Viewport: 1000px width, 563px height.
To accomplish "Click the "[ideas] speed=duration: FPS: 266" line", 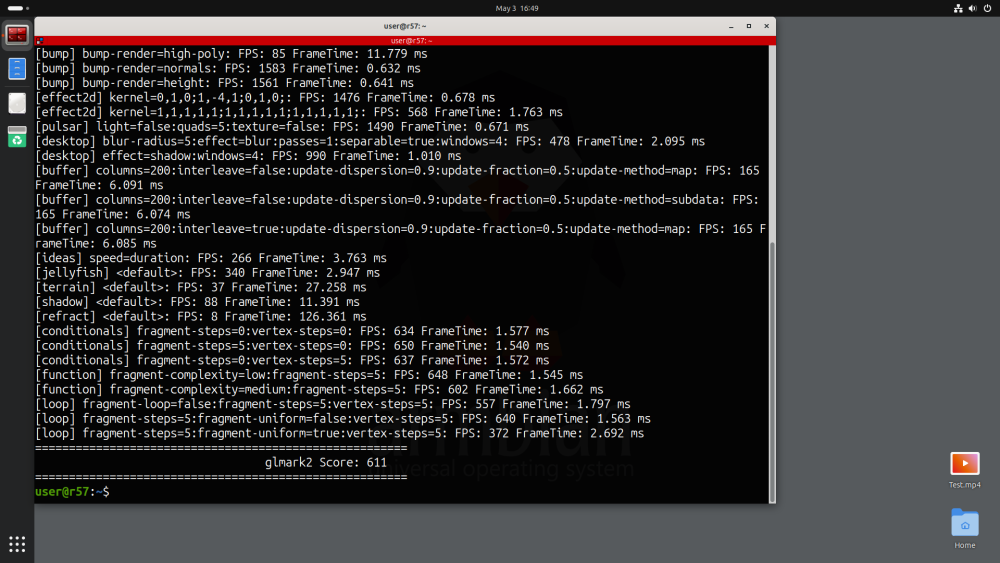I will click(211, 258).
